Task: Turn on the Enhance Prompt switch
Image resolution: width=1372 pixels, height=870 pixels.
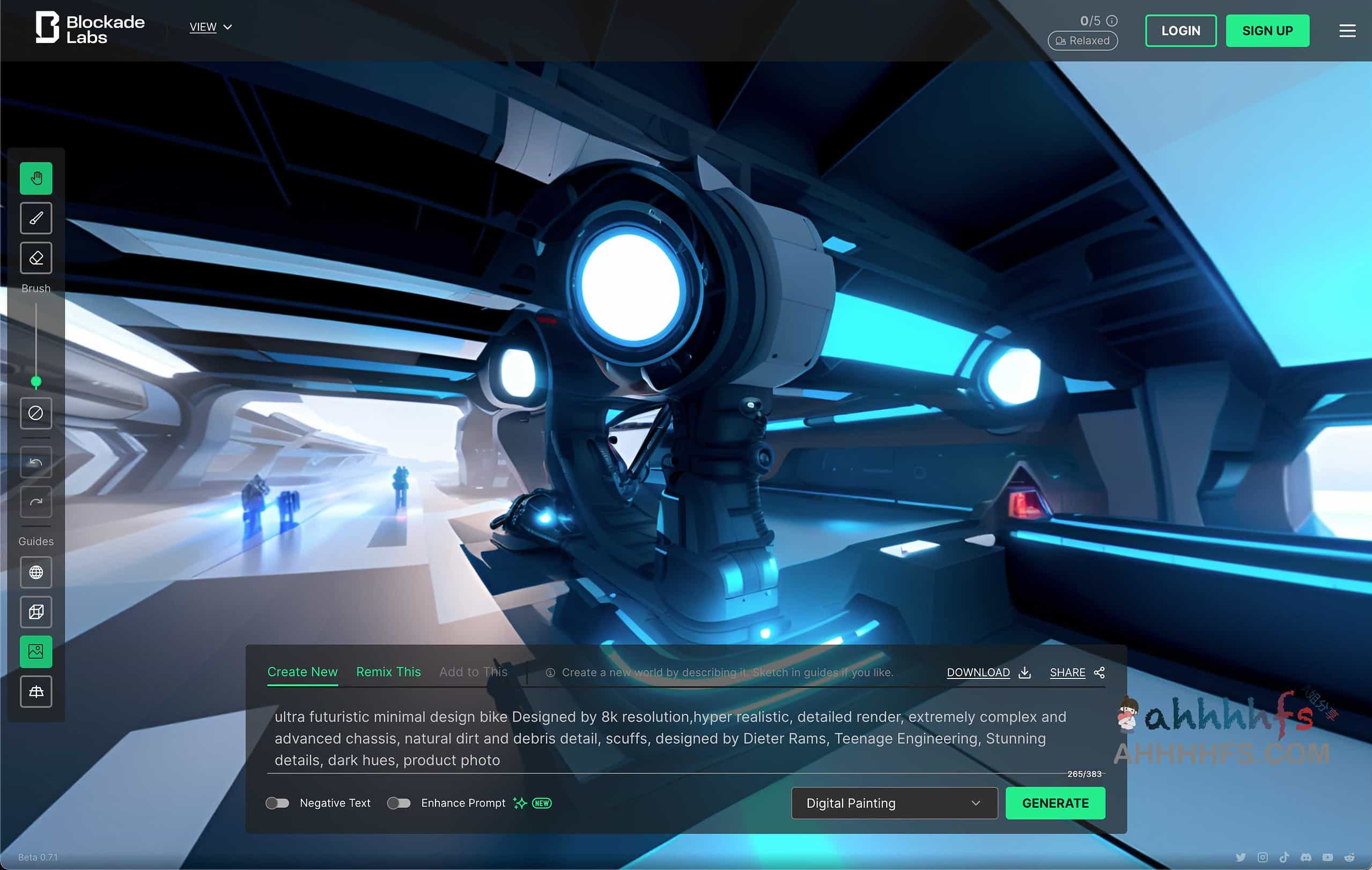Action: tap(399, 803)
